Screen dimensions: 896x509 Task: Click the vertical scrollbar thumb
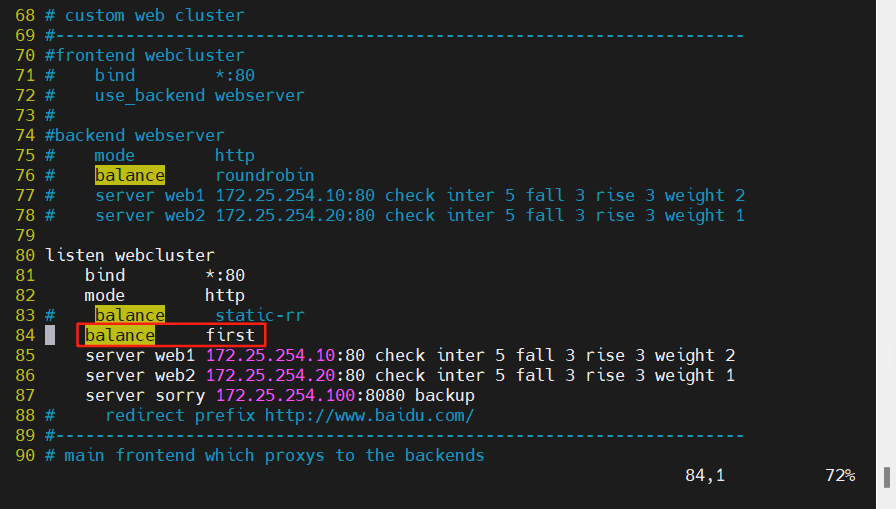[x=887, y=478]
